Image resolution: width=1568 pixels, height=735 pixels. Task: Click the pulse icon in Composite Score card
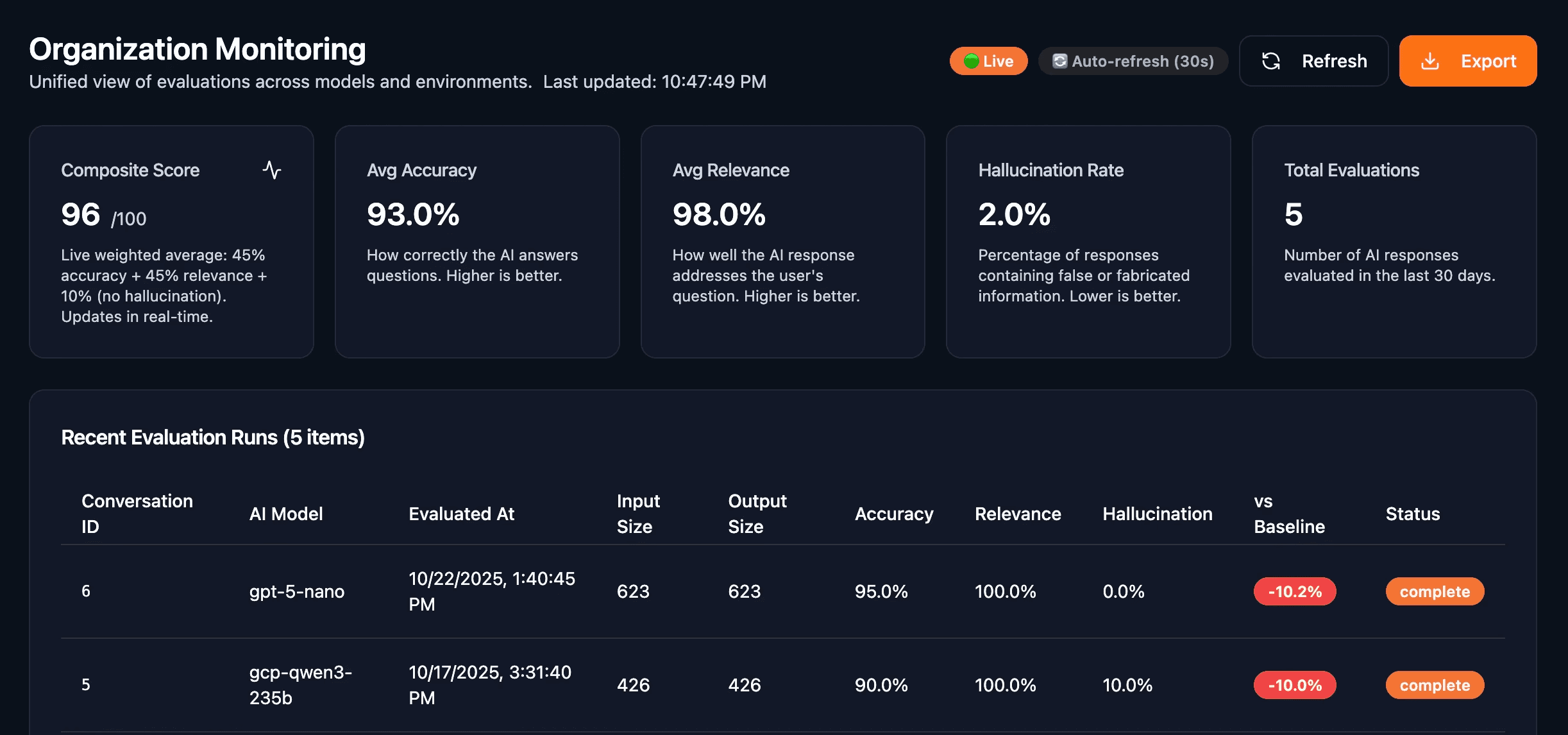click(x=272, y=170)
